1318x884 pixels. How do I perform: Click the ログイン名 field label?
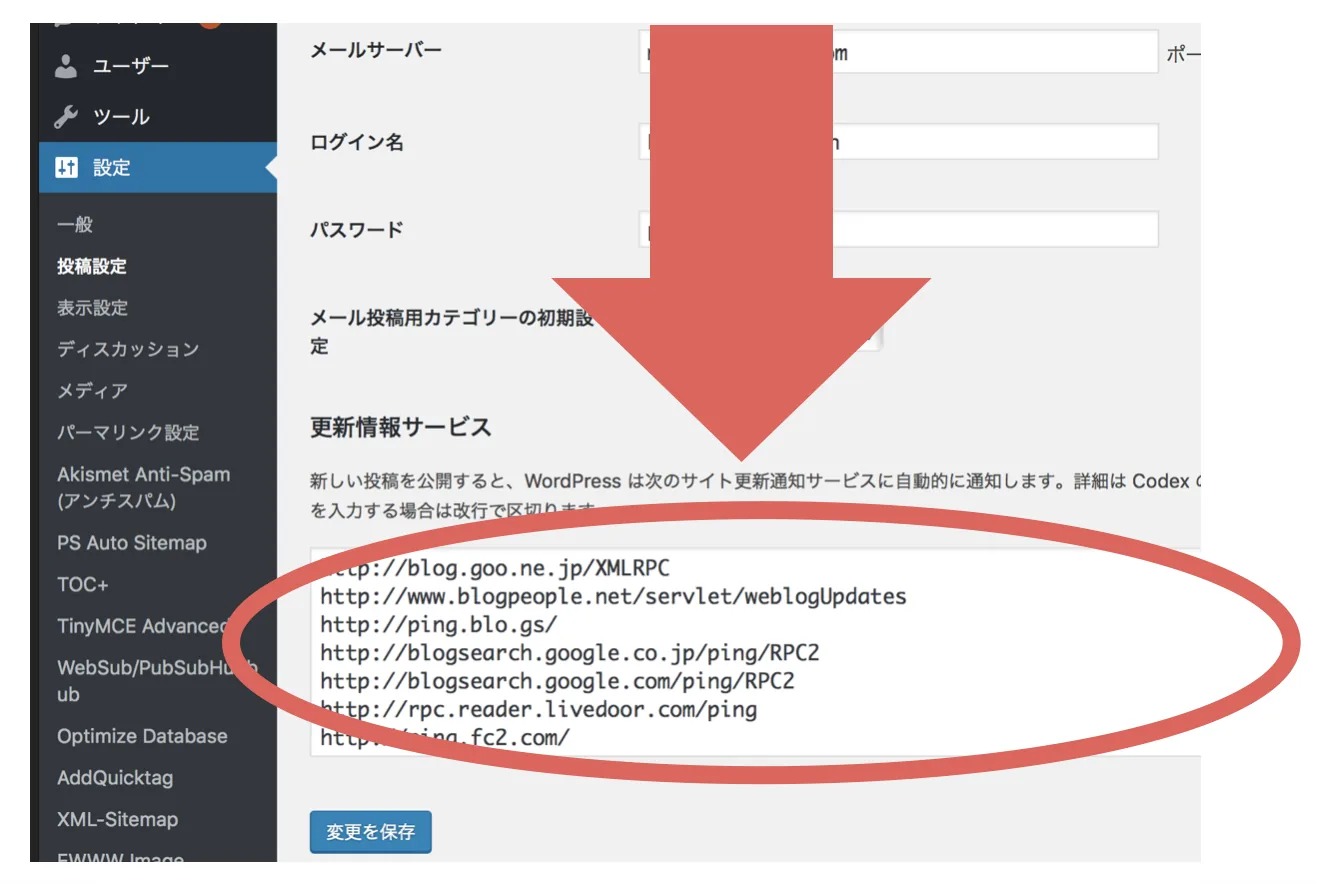[x=357, y=142]
